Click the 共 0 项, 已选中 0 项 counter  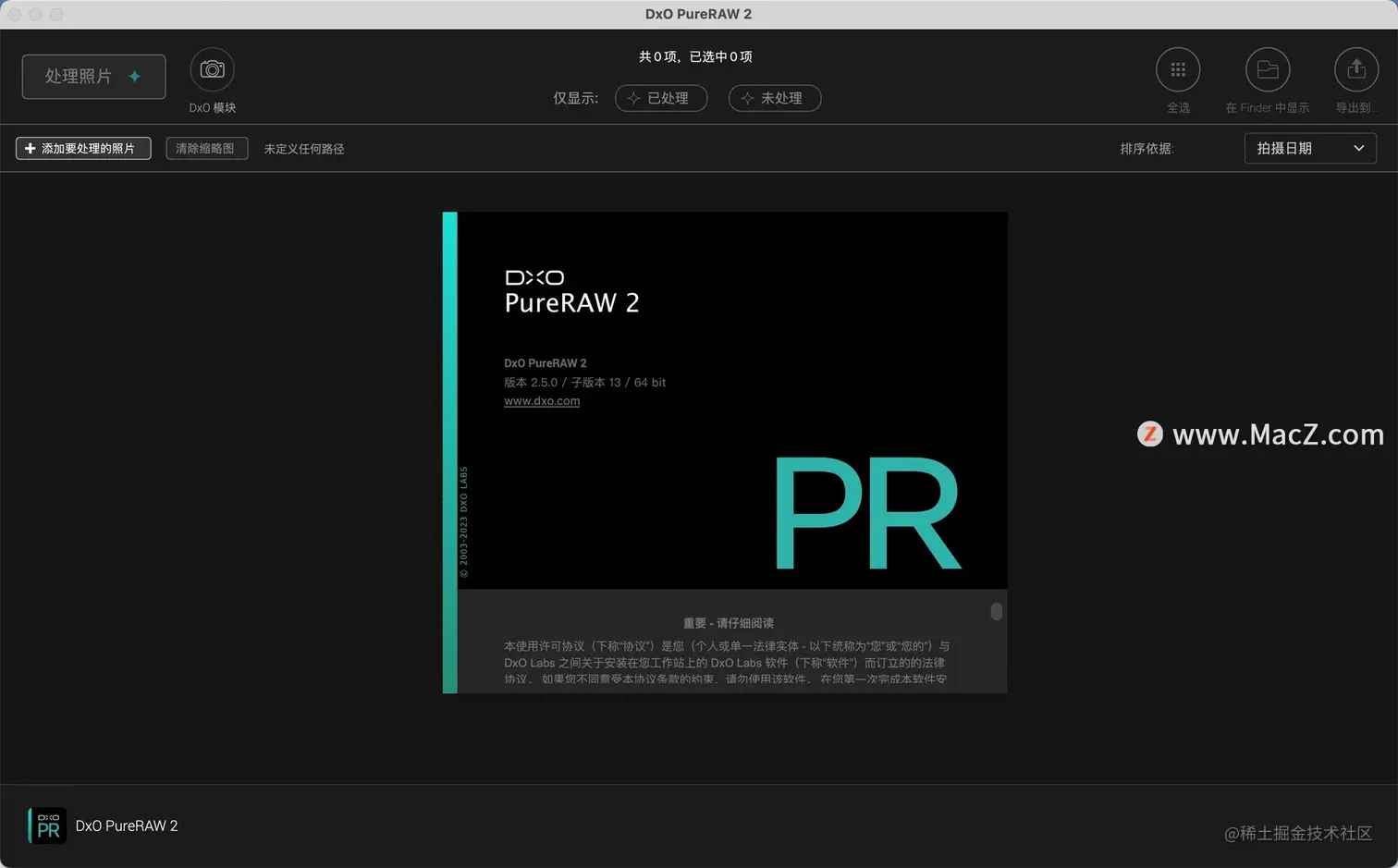point(695,57)
